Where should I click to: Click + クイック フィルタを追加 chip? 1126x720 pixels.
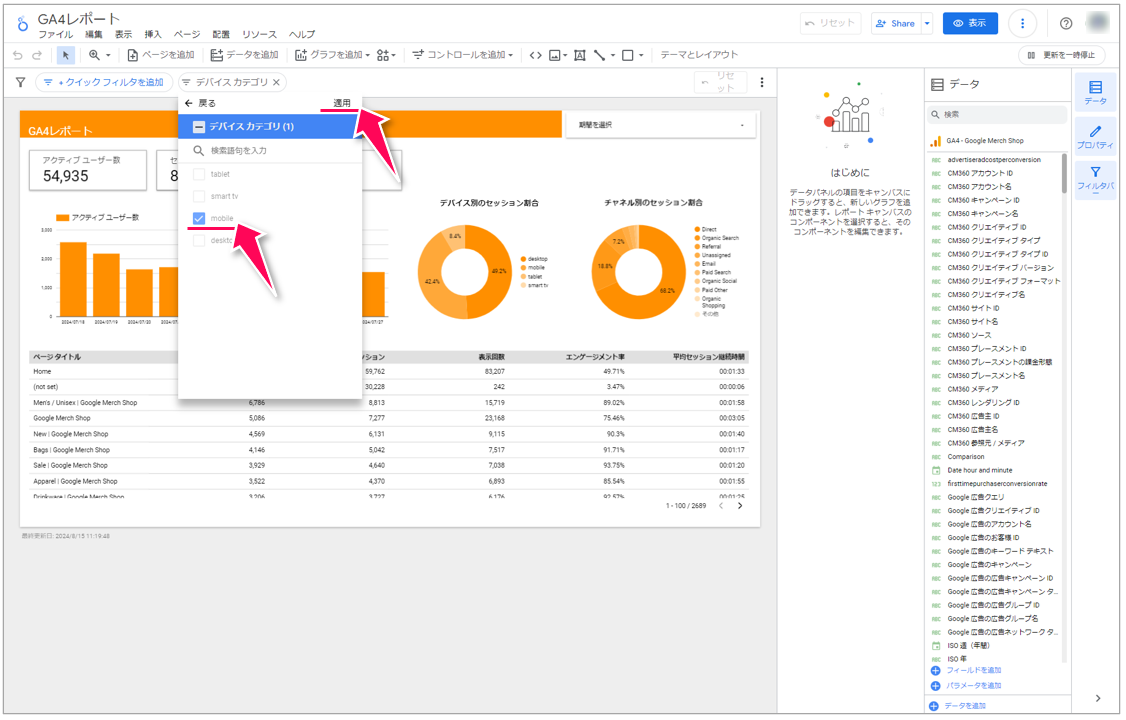click(104, 83)
